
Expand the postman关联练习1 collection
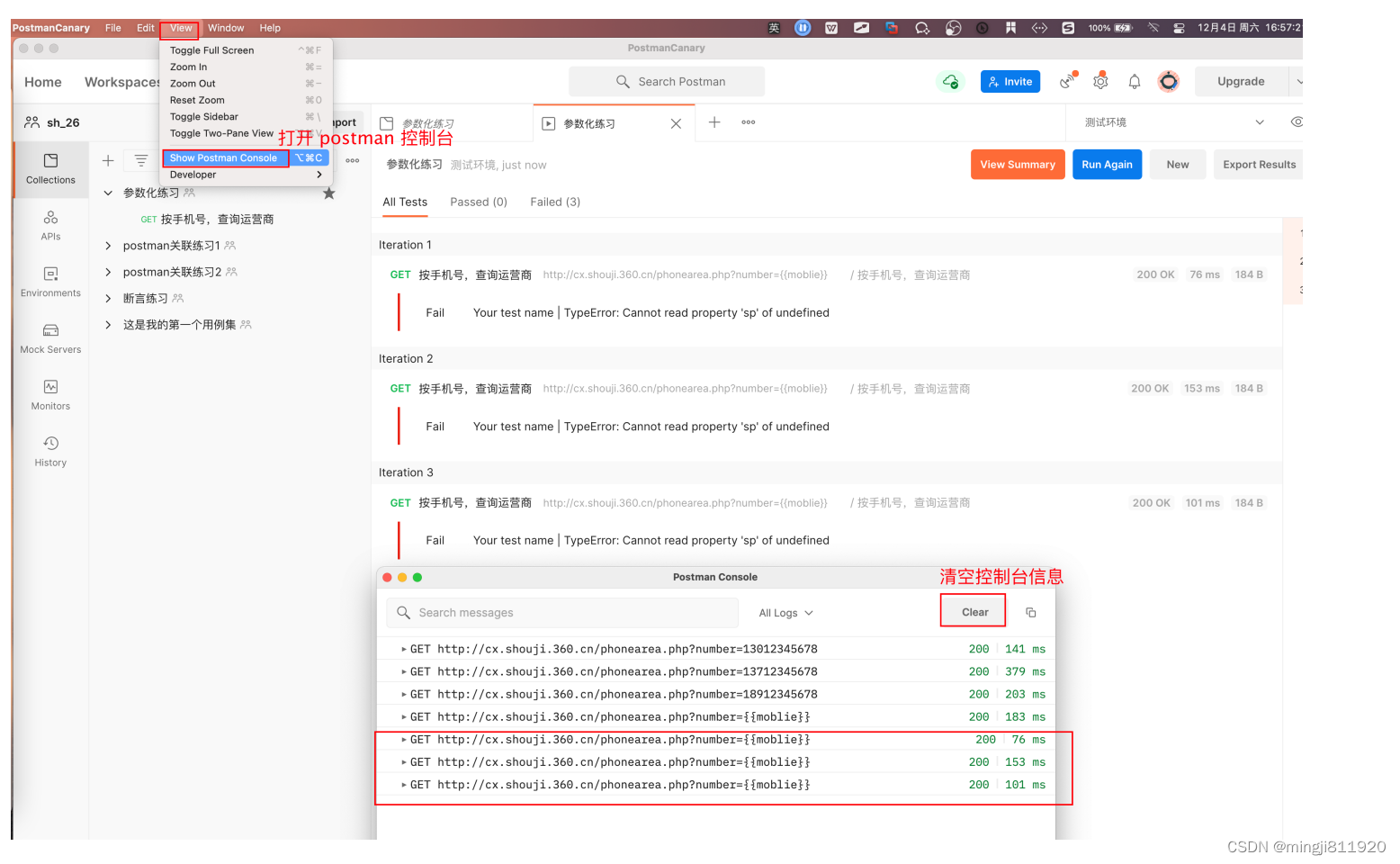coord(108,246)
